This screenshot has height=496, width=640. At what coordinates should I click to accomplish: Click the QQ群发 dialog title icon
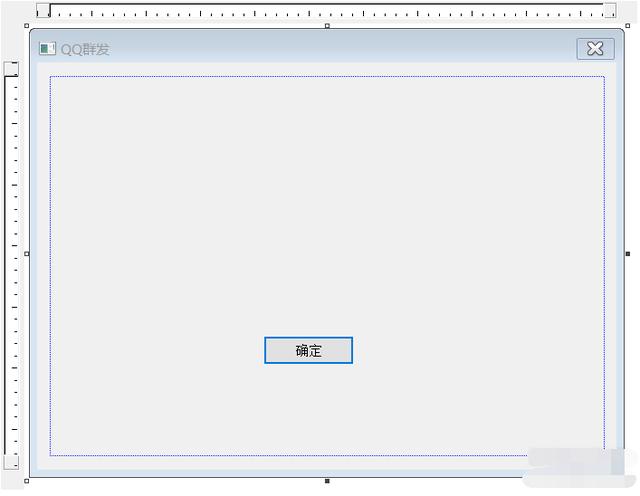(x=47, y=49)
